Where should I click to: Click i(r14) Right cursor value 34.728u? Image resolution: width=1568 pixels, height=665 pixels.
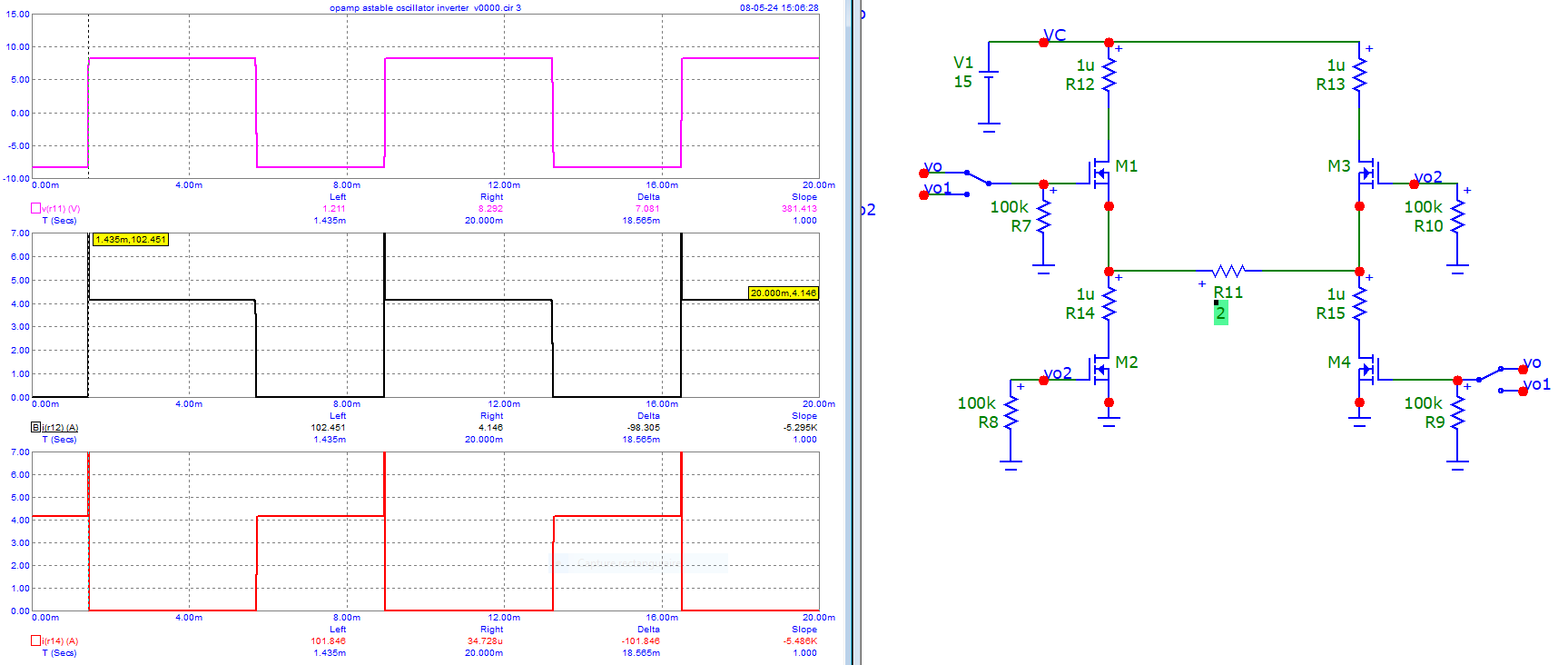486,641
